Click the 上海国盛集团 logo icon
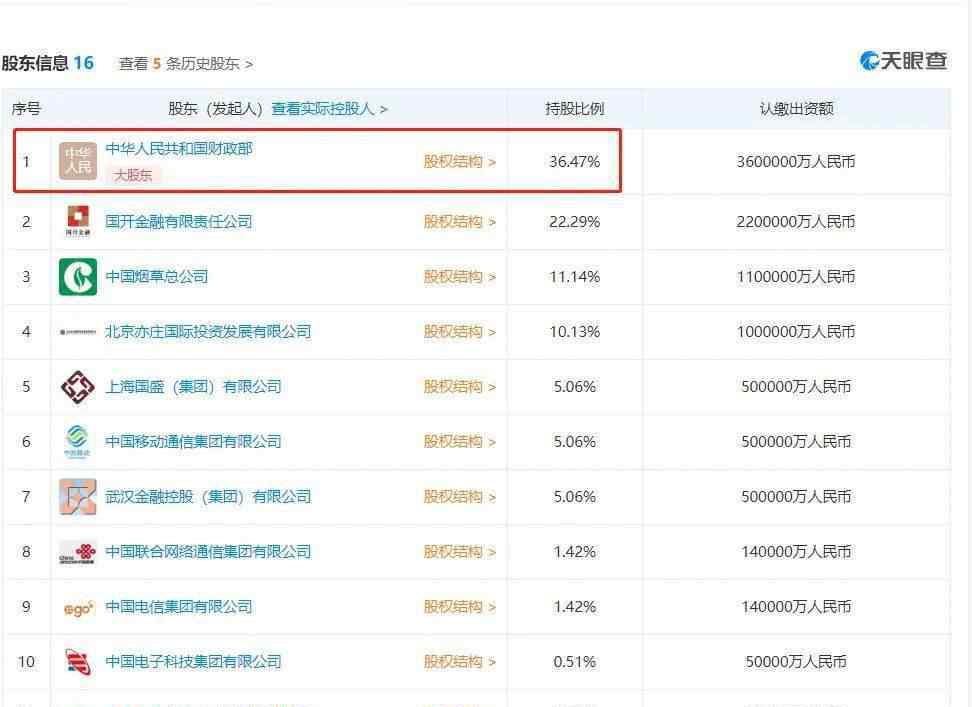Screen dimensions: 972x707 click(x=77, y=387)
